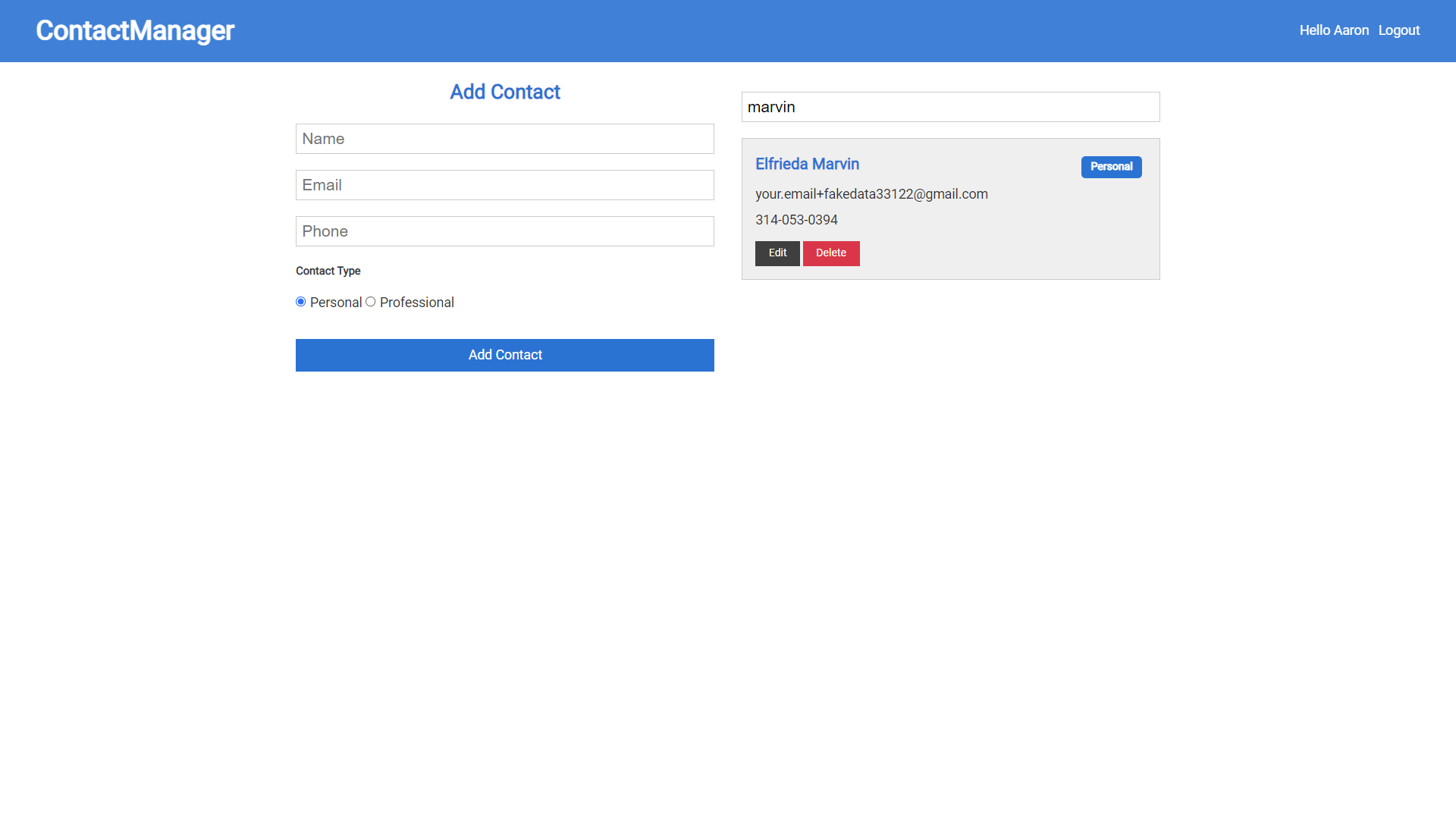Click the Professional radio label text

[x=416, y=303]
